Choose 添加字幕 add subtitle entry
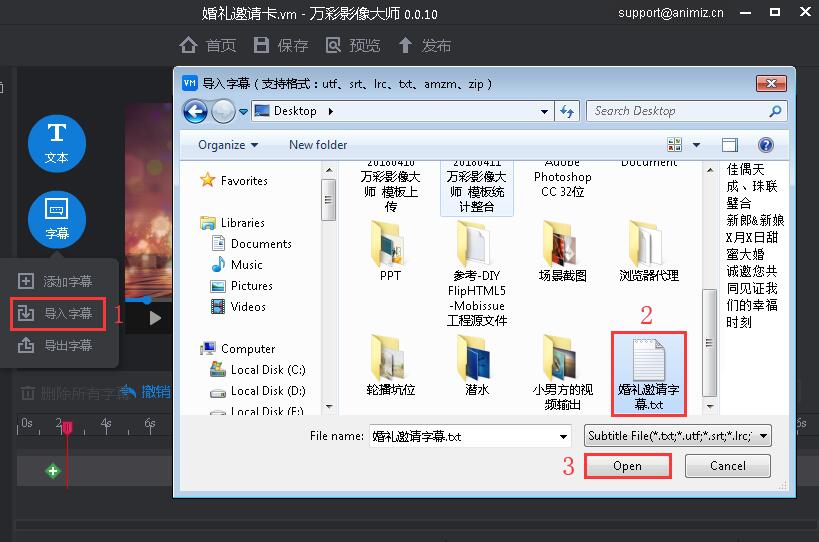The image size is (819, 542). tap(56, 281)
